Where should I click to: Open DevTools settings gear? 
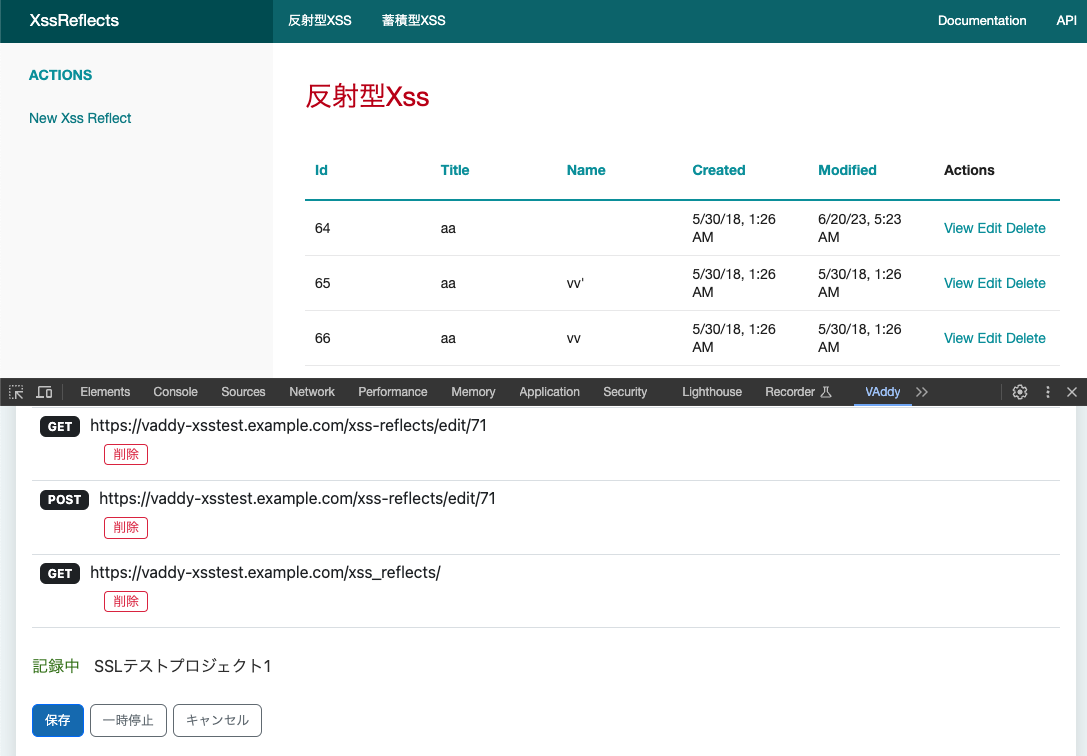1020,392
